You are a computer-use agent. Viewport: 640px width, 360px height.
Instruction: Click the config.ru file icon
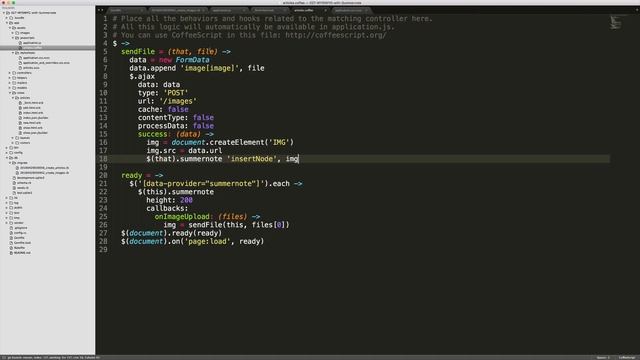pos(11,233)
